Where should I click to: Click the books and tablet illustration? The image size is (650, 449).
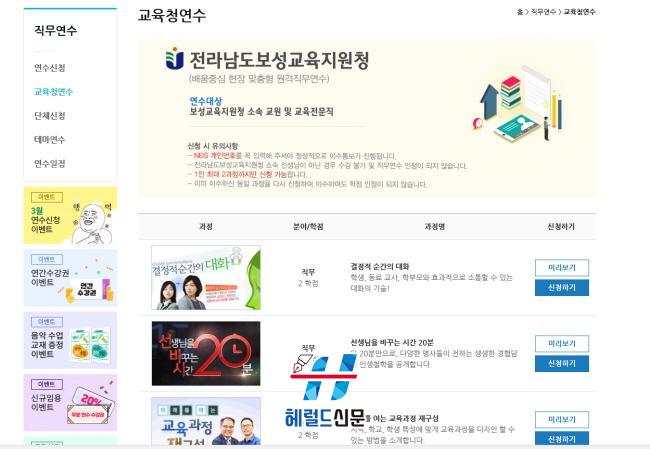(x=518, y=104)
